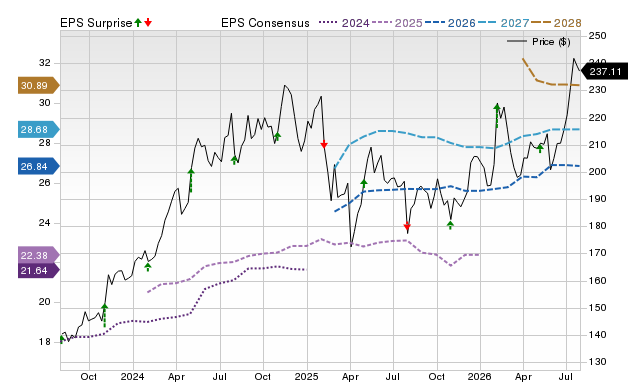Click the 2027 light blue legend entry
This screenshot has width=640, height=382.
point(504,23)
